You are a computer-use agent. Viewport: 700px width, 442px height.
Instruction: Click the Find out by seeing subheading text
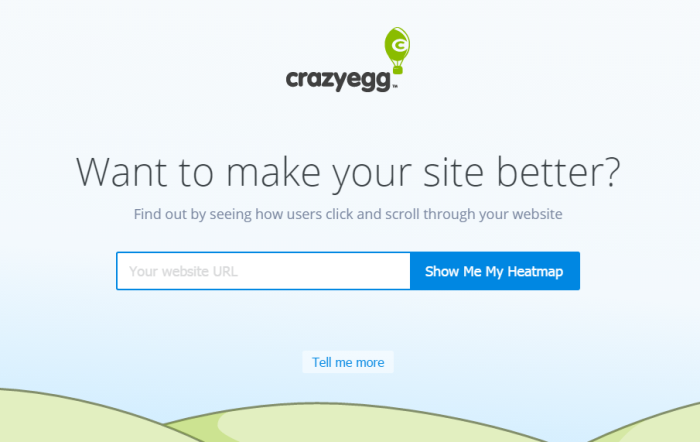pos(348,214)
